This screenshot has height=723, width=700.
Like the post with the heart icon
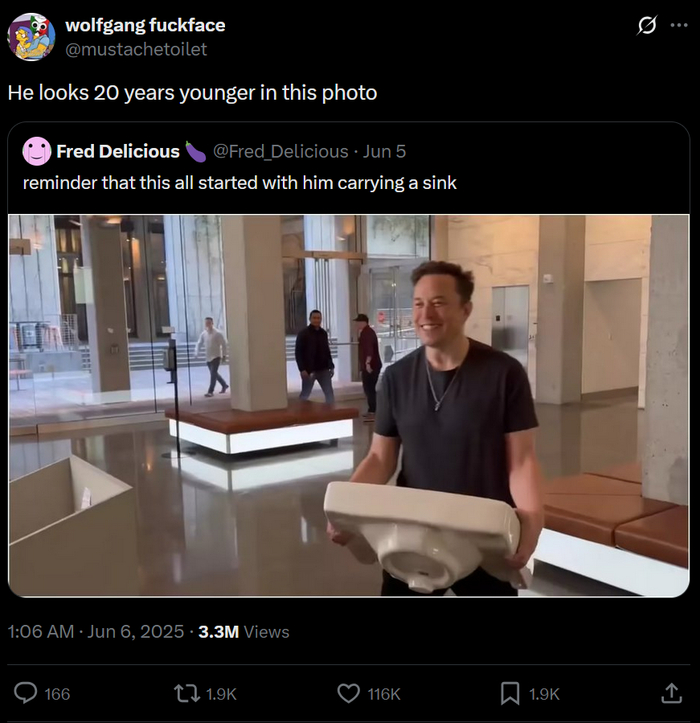click(348, 692)
